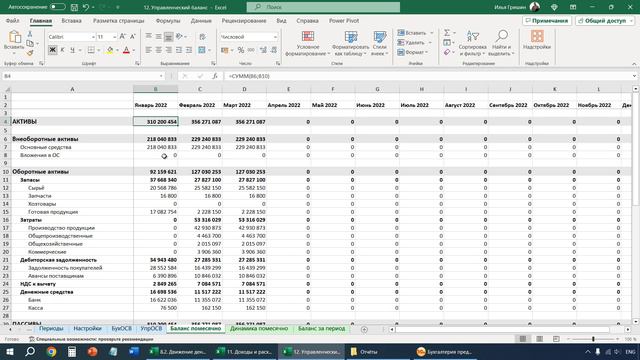The height and width of the screenshot is (360, 640).
Task: Toggle Bottom Align vertical alignment
Action: coord(168,37)
